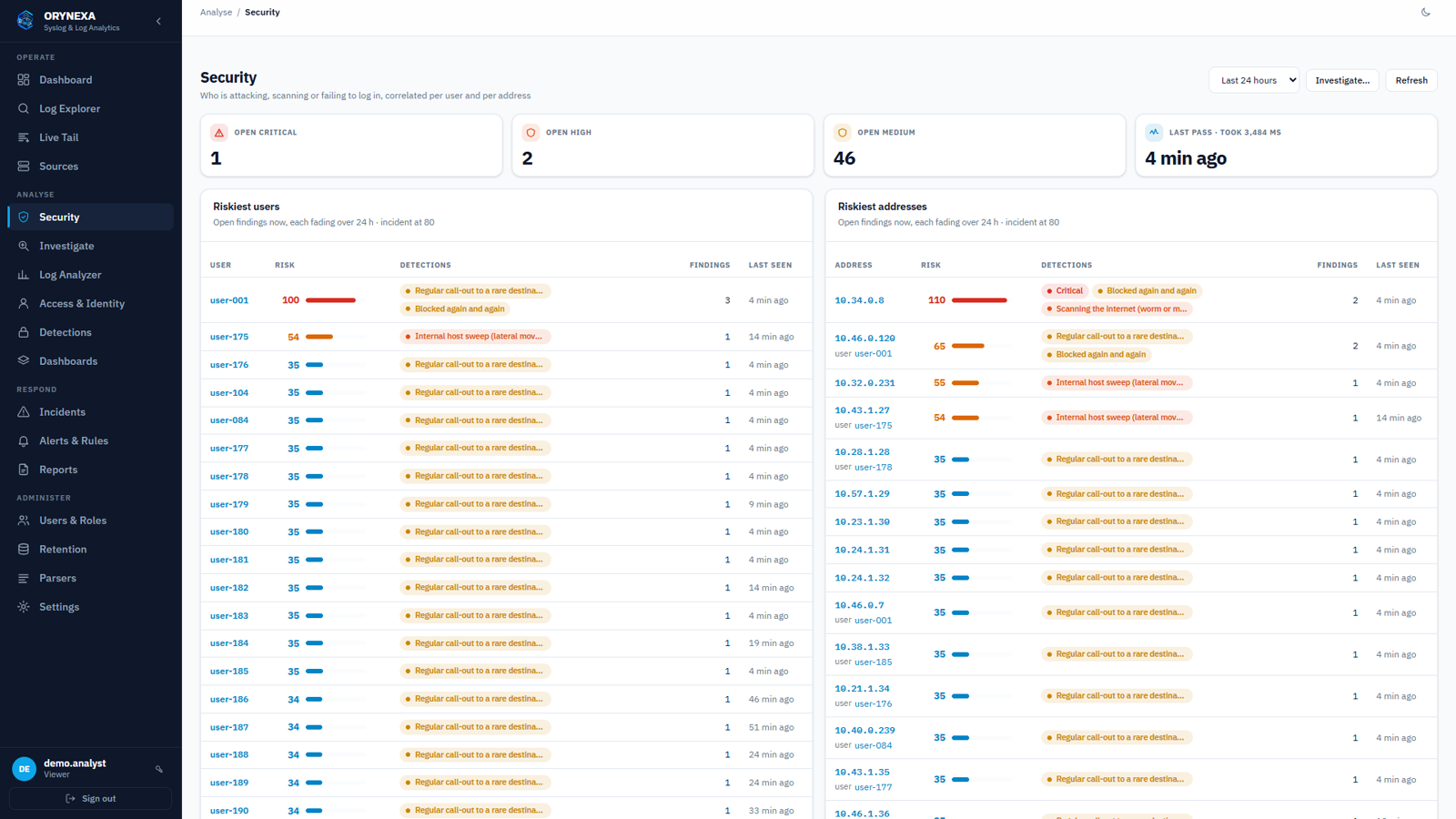The width and height of the screenshot is (1456, 819).
Task: Sort users table by Findings column header
Action: click(x=710, y=266)
